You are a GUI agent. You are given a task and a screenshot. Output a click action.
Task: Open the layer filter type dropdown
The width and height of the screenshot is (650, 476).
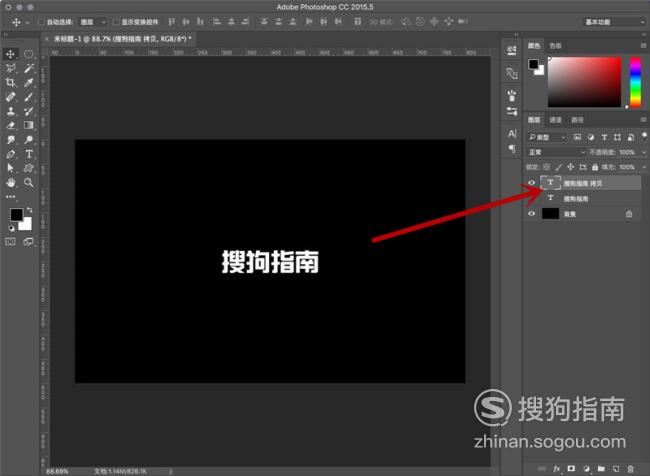(546, 137)
